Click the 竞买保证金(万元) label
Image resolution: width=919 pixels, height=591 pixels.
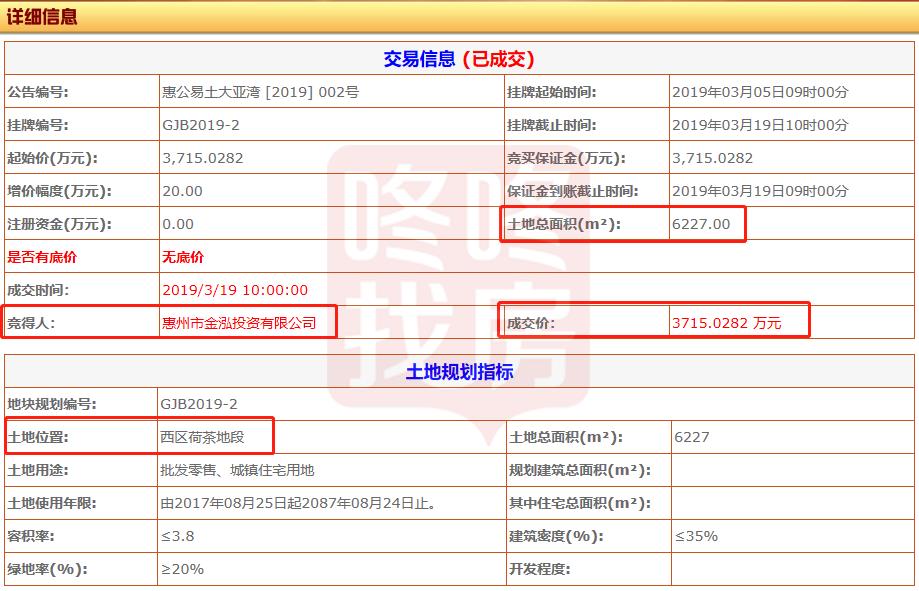tap(566, 158)
